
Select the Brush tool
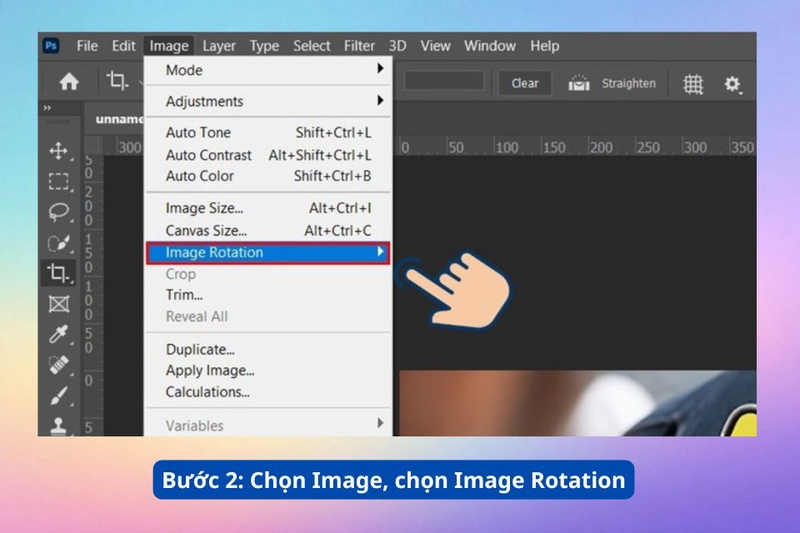tap(59, 395)
